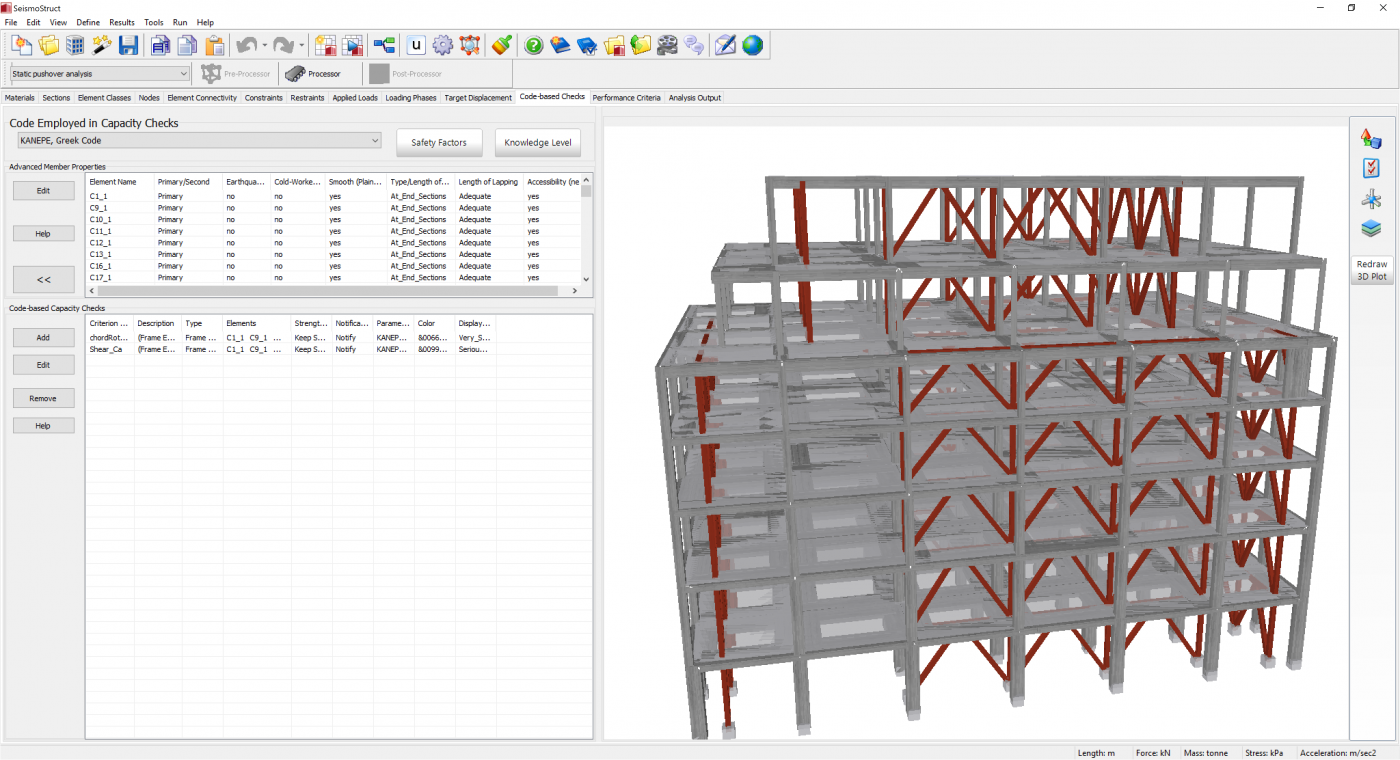Open the chat bubbles forum icon
This screenshot has width=1400, height=760.
point(694,45)
